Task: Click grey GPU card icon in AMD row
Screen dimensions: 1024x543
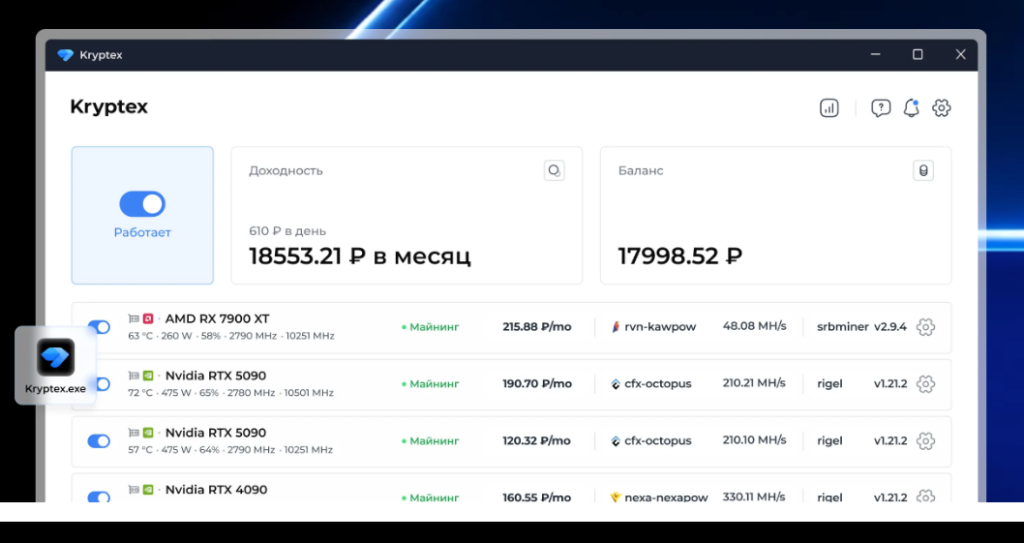Action: (x=134, y=319)
